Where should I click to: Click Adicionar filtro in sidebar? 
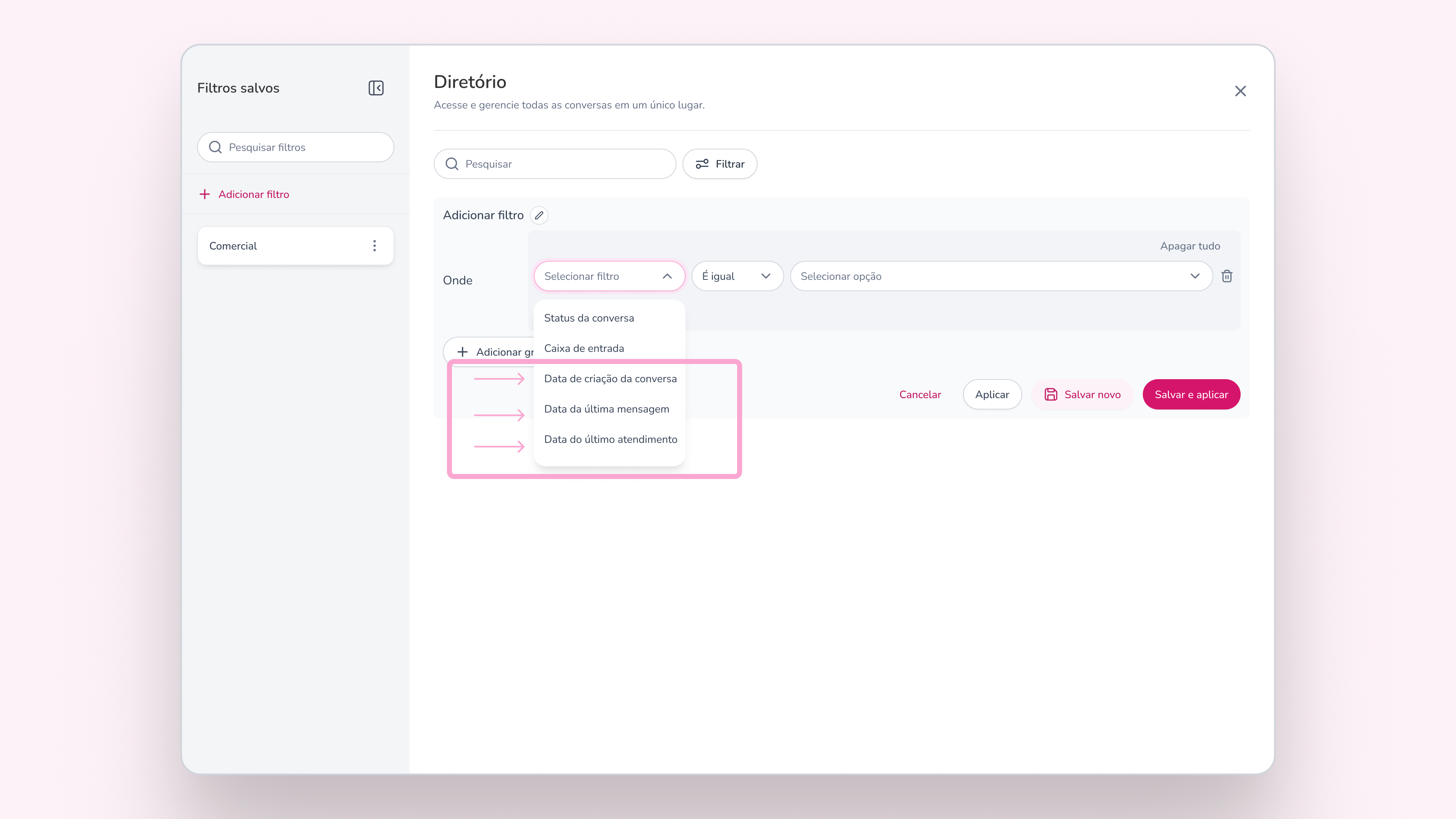coord(244,195)
